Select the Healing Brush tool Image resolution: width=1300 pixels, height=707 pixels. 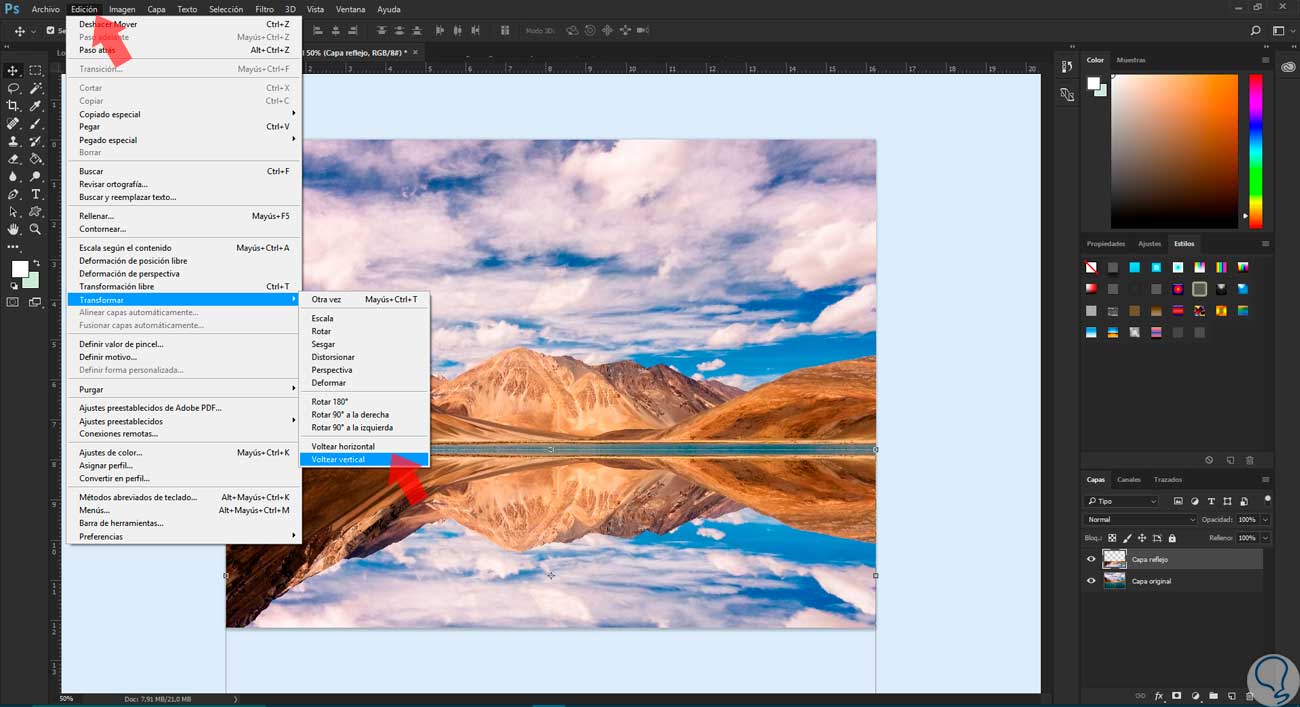pyautogui.click(x=14, y=124)
